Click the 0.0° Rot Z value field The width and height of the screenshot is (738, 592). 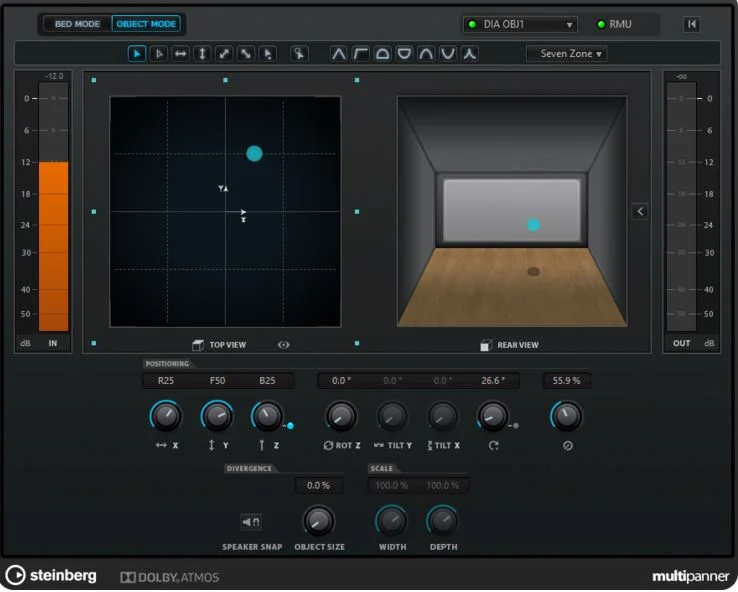(x=341, y=381)
